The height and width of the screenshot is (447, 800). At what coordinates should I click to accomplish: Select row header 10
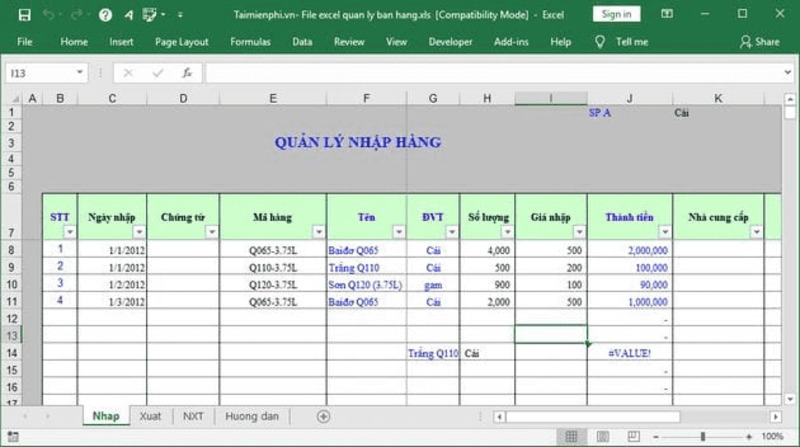pyautogui.click(x=12, y=285)
